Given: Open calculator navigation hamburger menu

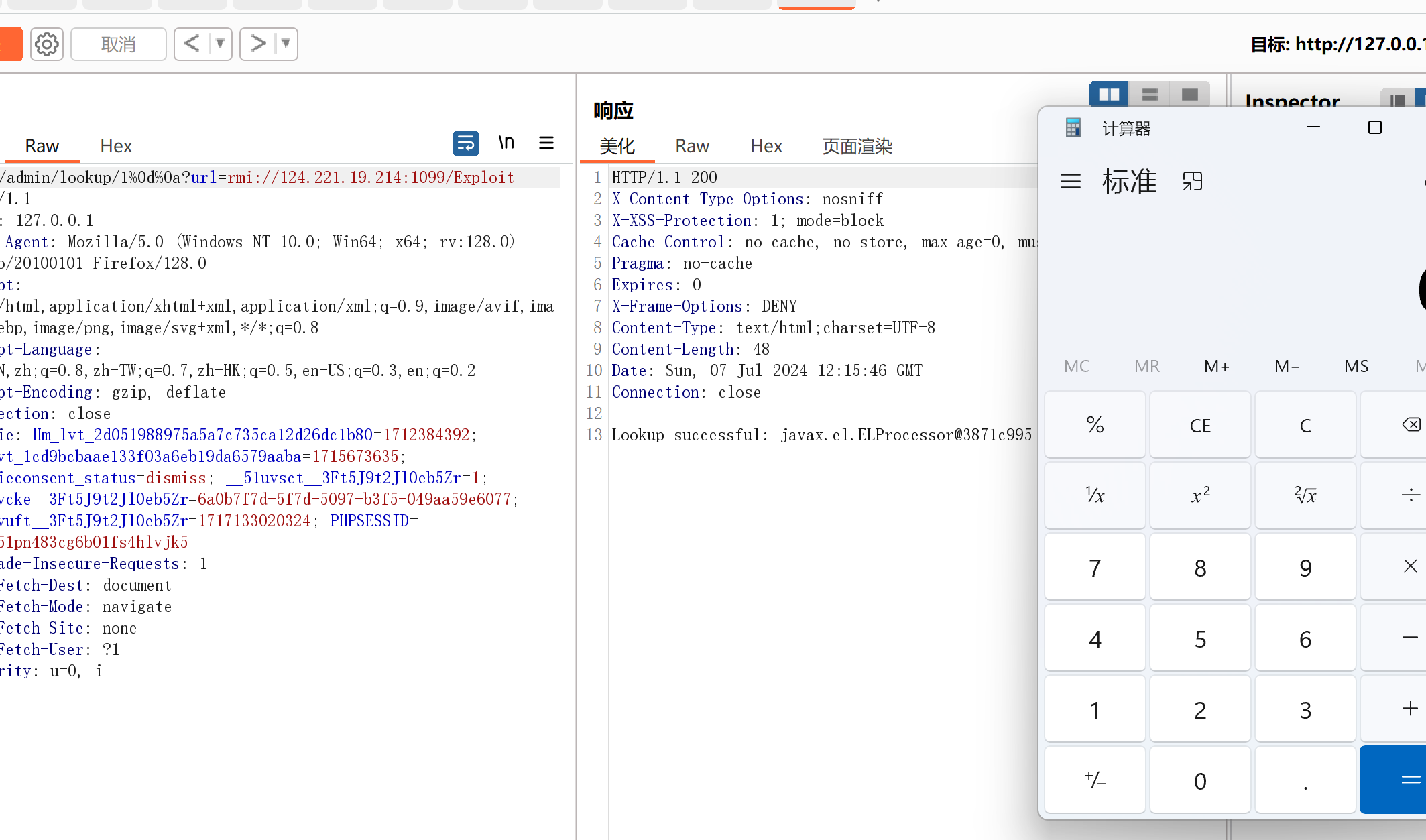Looking at the screenshot, I should [1071, 181].
